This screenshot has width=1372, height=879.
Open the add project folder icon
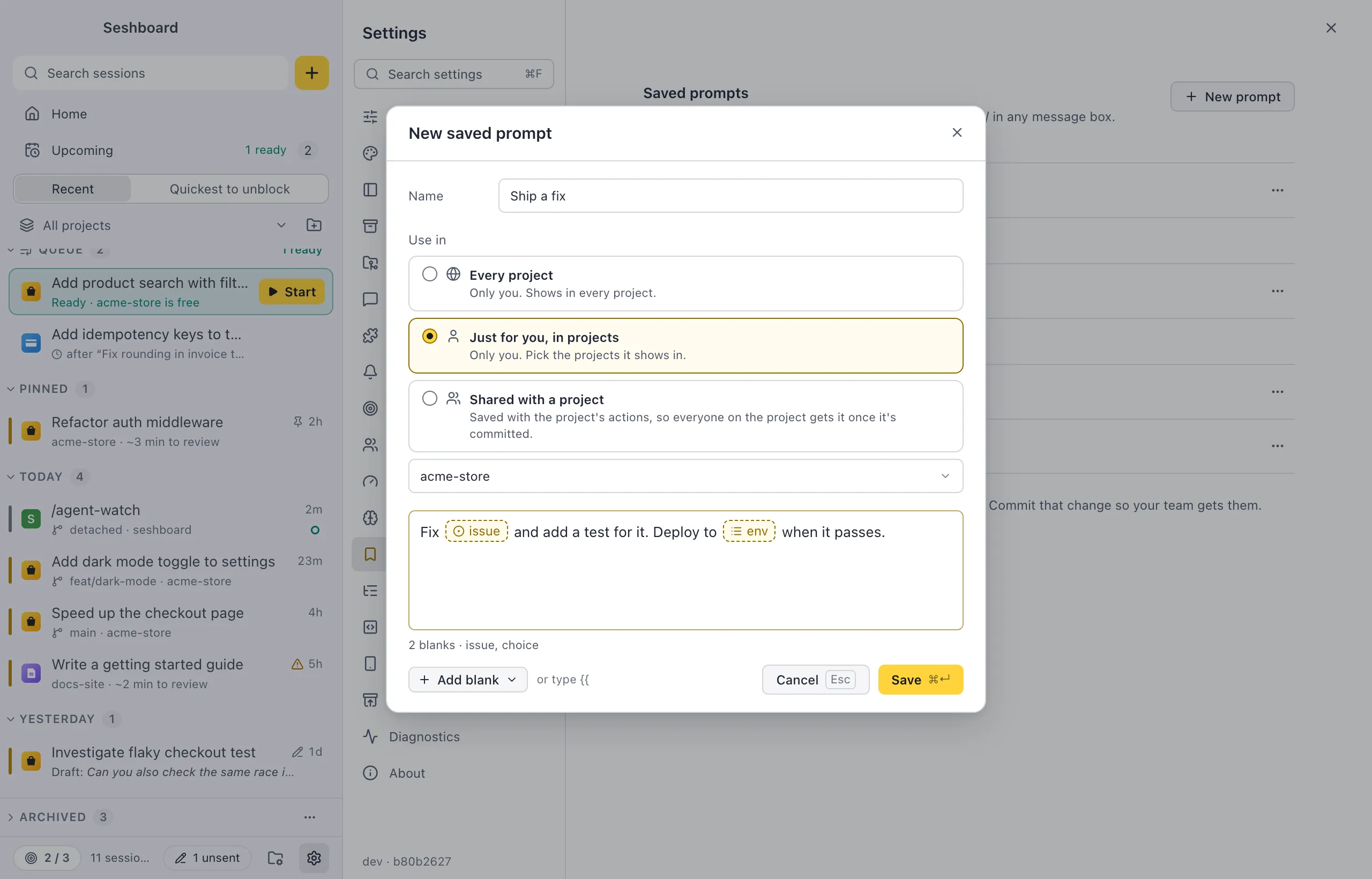(314, 225)
